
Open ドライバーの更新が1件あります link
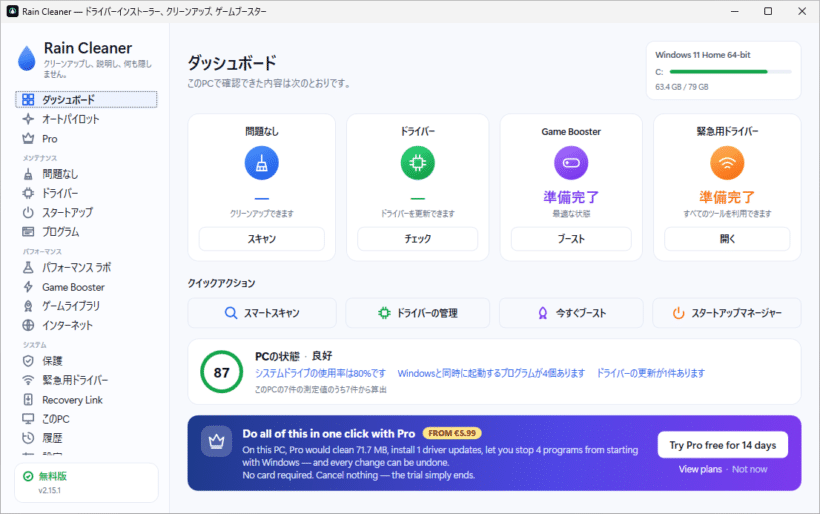651,373
